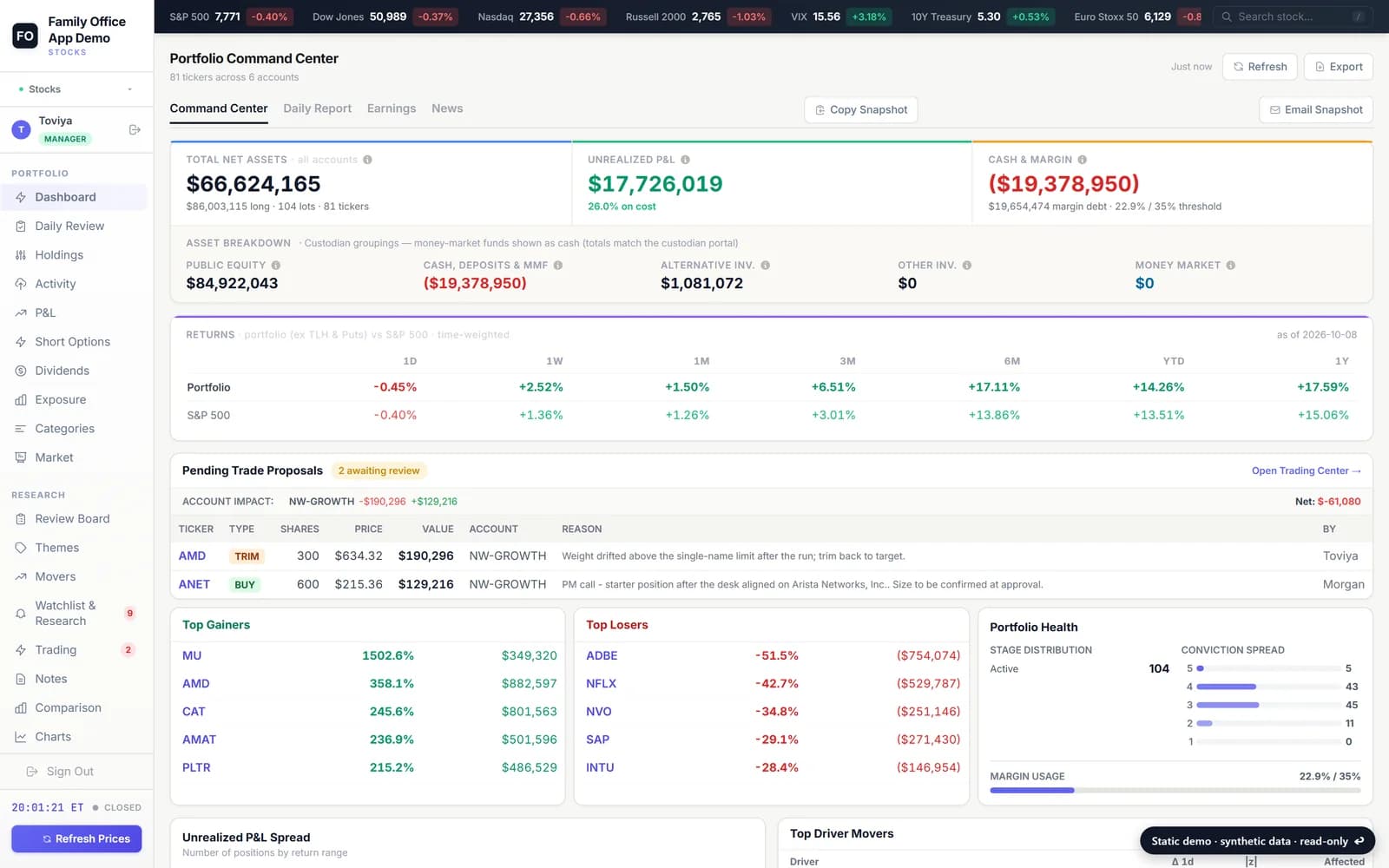Click Email Snapshot button

coord(1315,109)
